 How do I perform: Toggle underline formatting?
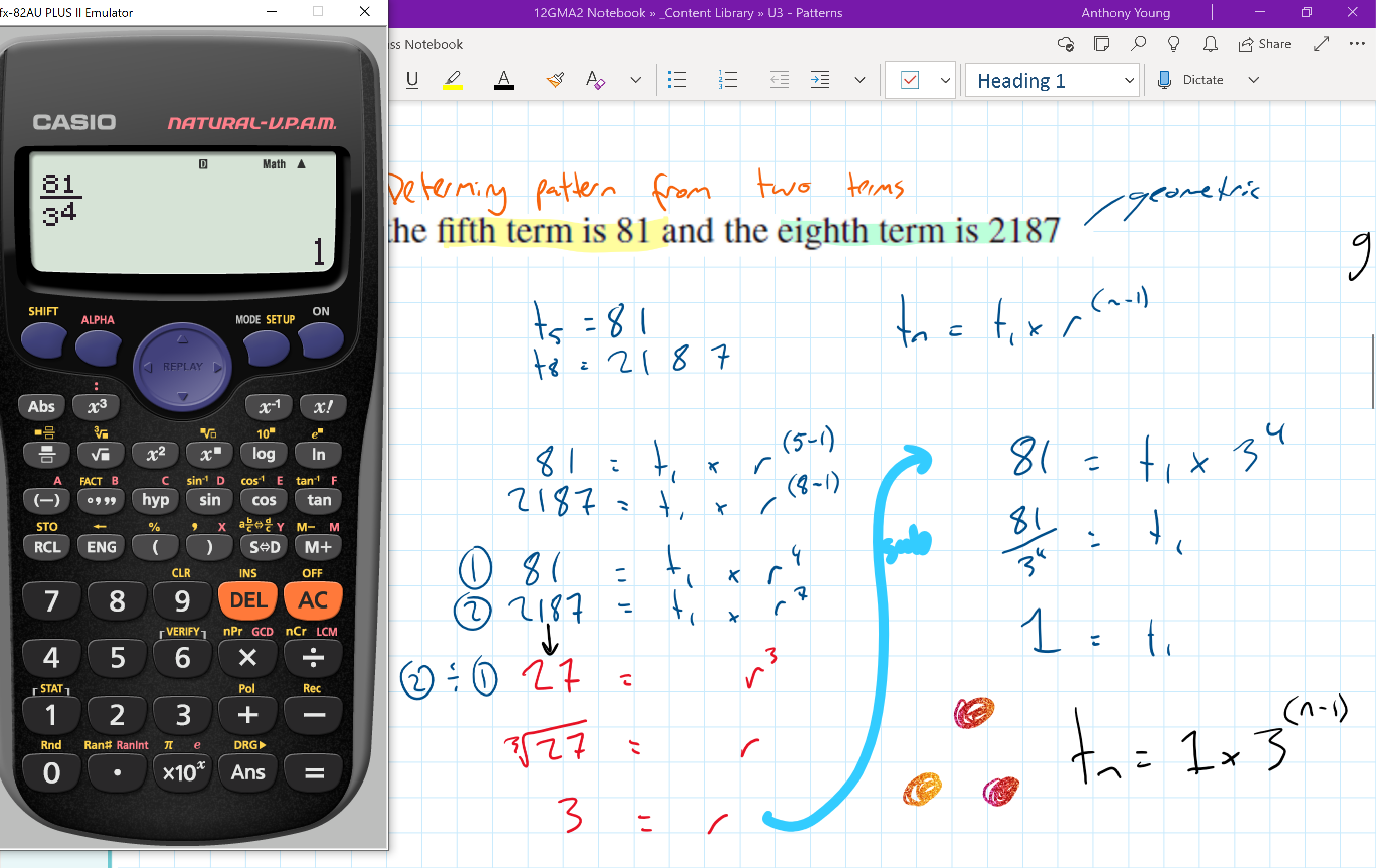tap(412, 80)
